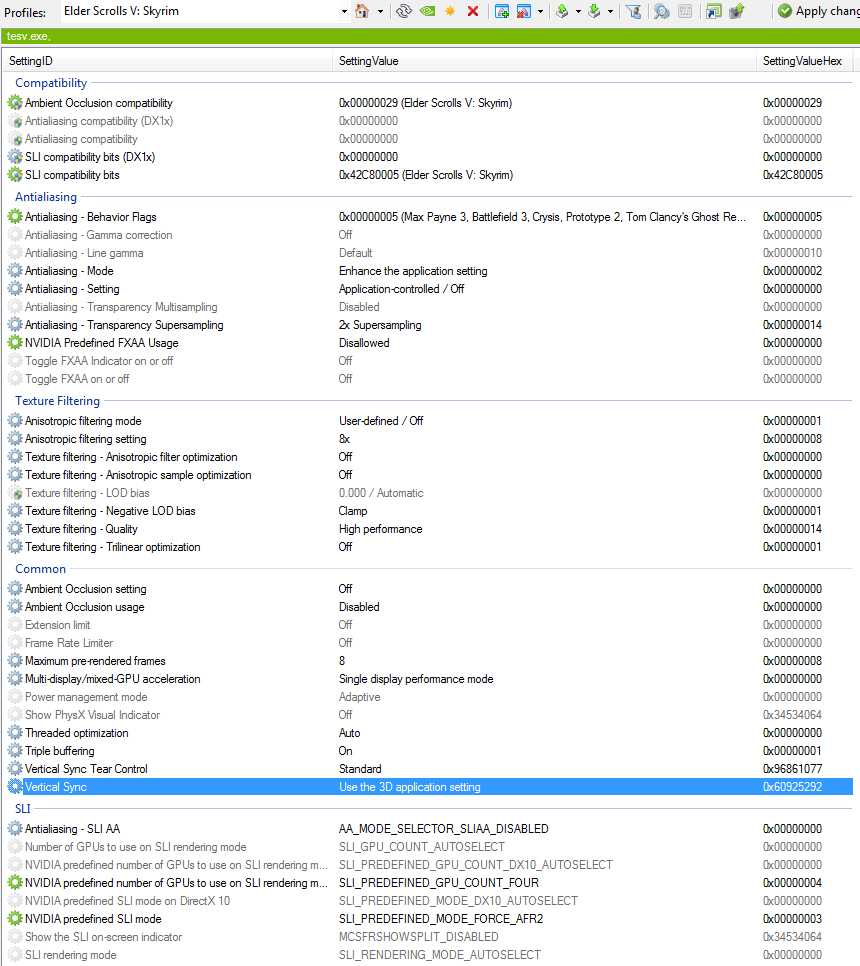
Task: Click gear icon of highlighted Vertical Sync row
Action: pyautogui.click(x=15, y=787)
